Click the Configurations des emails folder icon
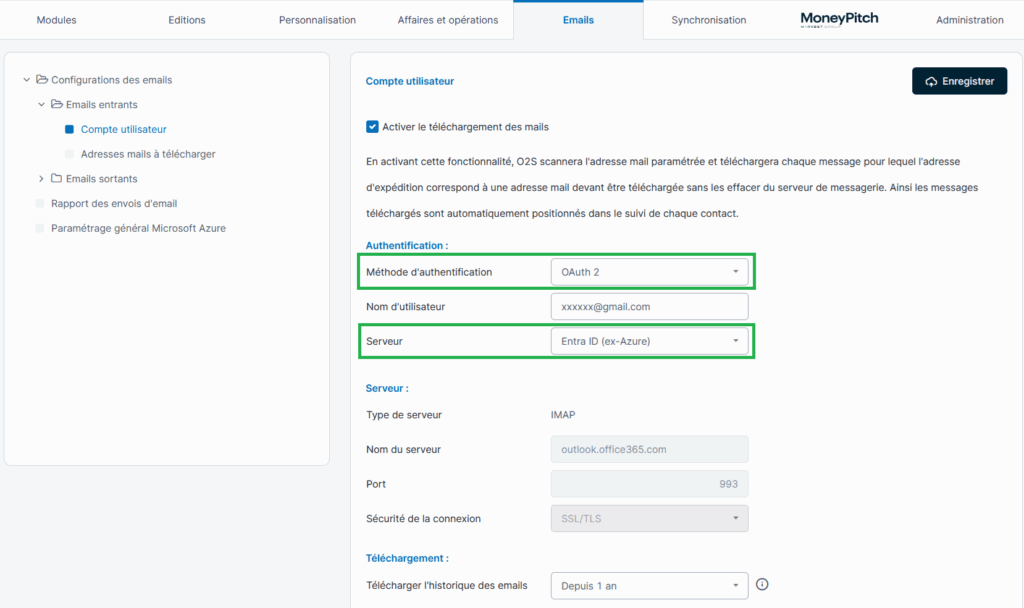The width and height of the screenshot is (1024, 608). pyautogui.click(x=42, y=80)
